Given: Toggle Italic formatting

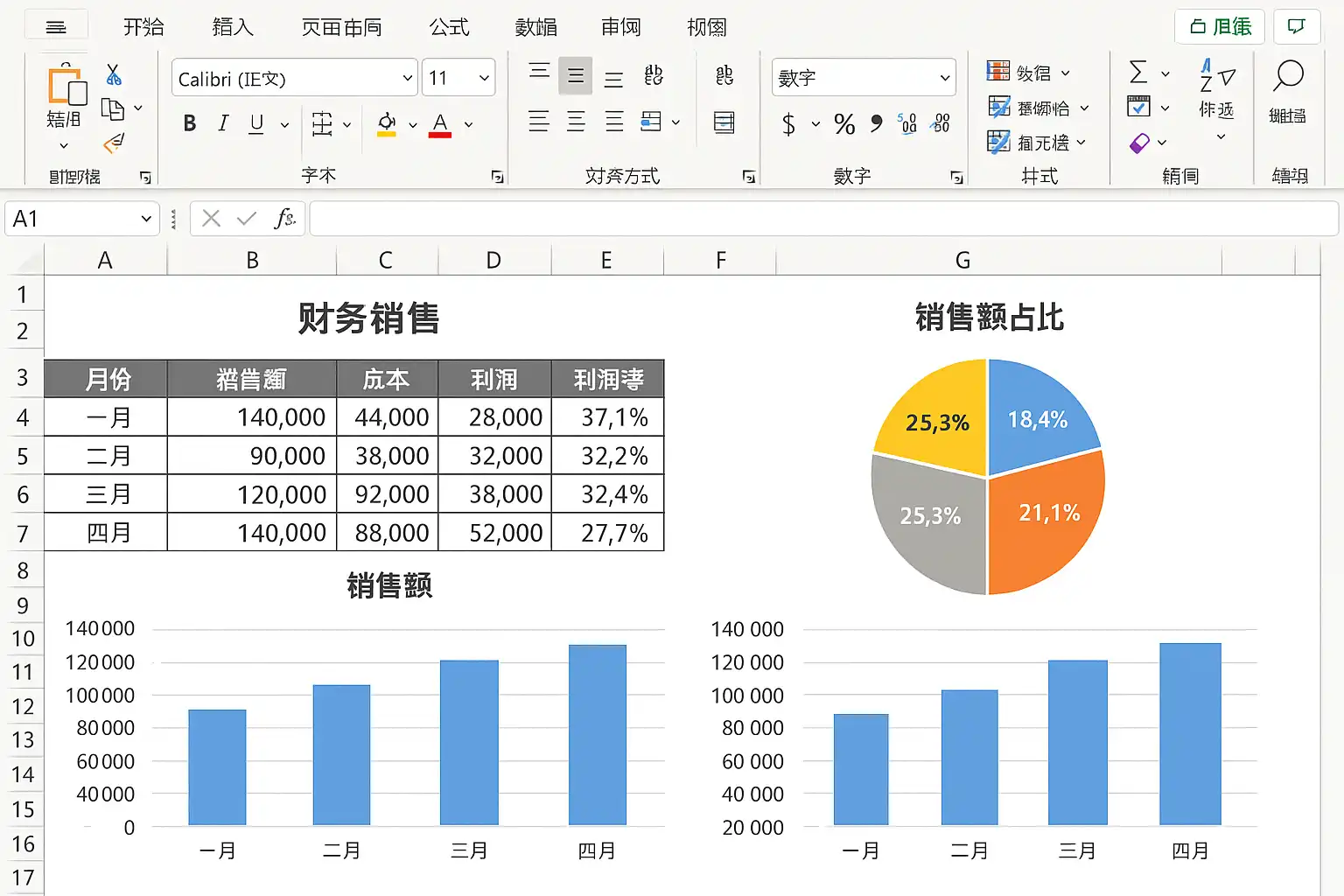Looking at the screenshot, I should point(223,124).
